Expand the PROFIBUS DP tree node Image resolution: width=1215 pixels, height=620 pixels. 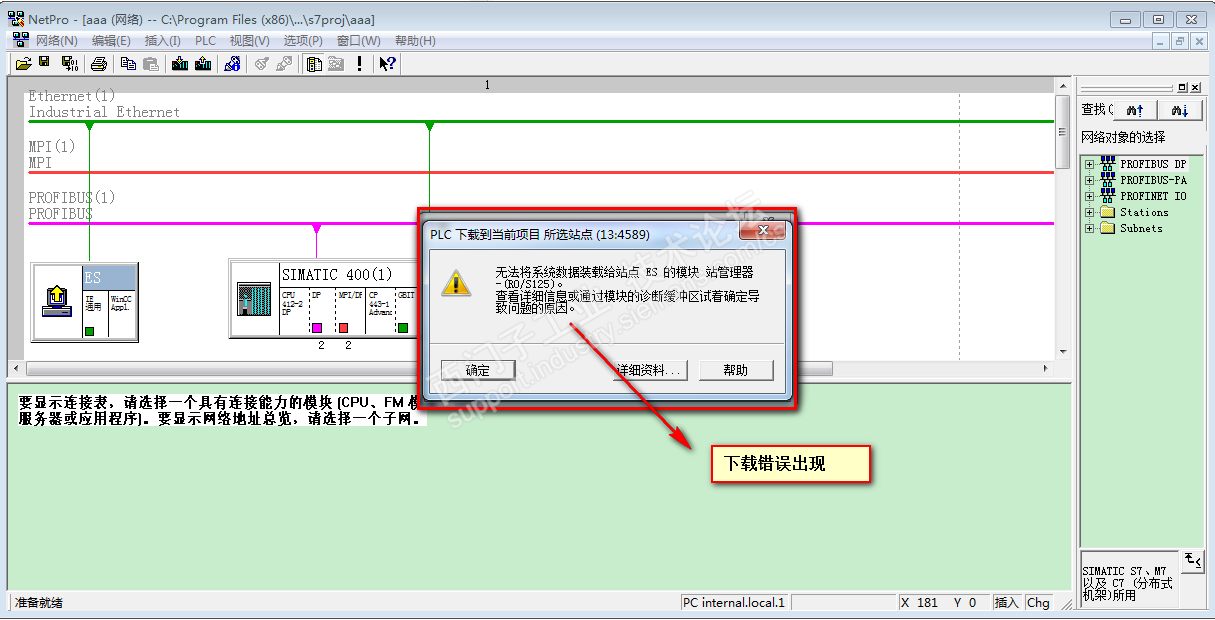pos(1089,164)
